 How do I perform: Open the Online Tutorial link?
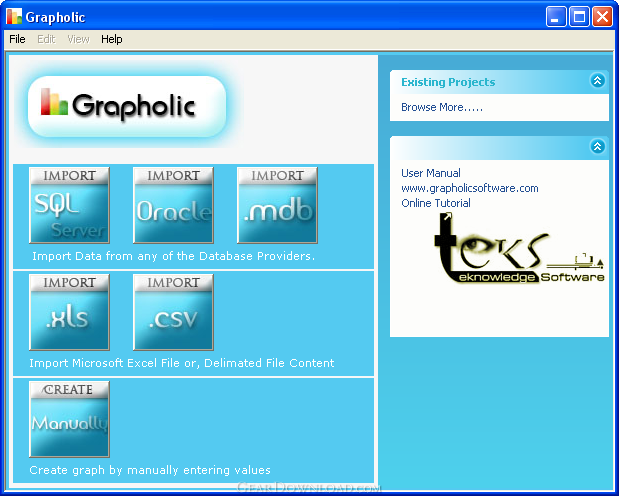436,203
